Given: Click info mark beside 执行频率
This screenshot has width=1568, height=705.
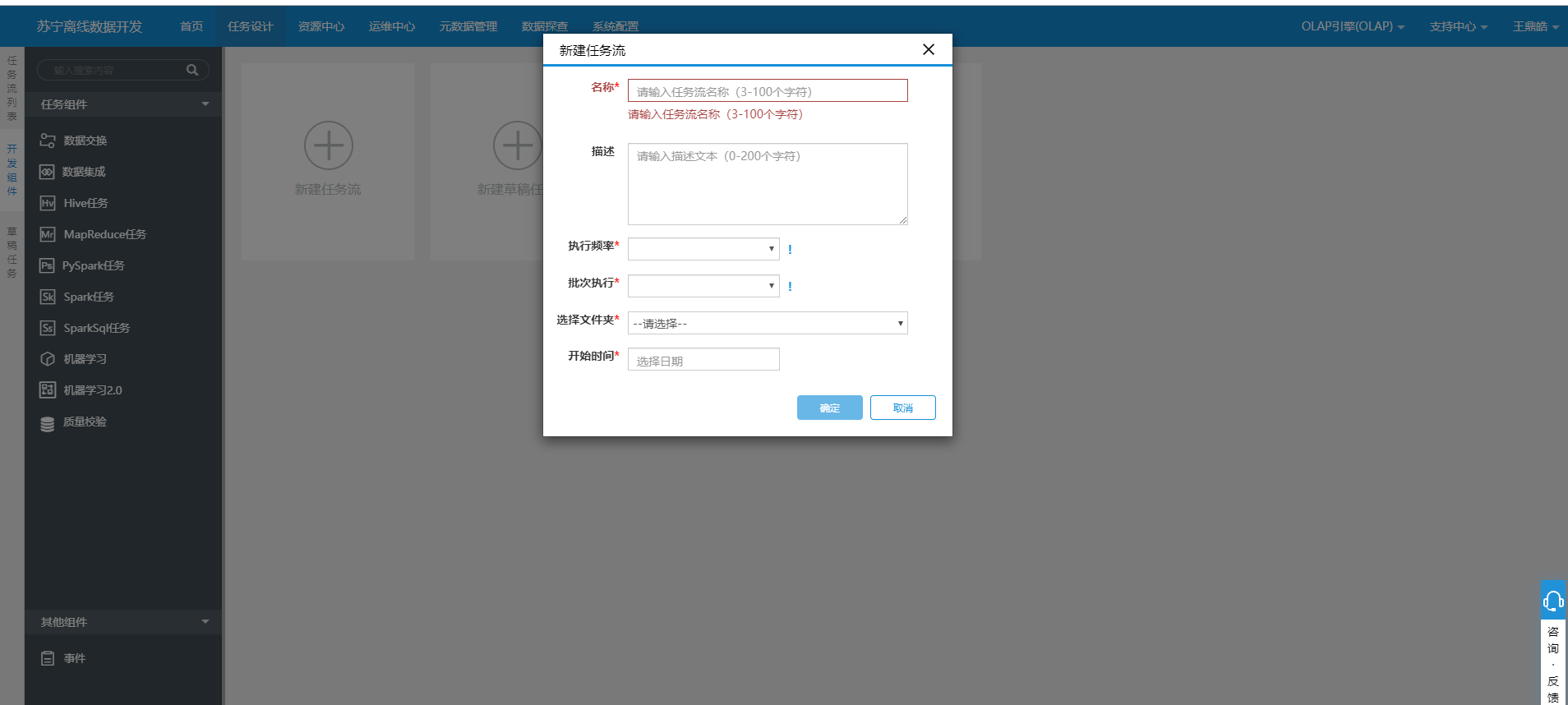Looking at the screenshot, I should pyautogui.click(x=790, y=249).
